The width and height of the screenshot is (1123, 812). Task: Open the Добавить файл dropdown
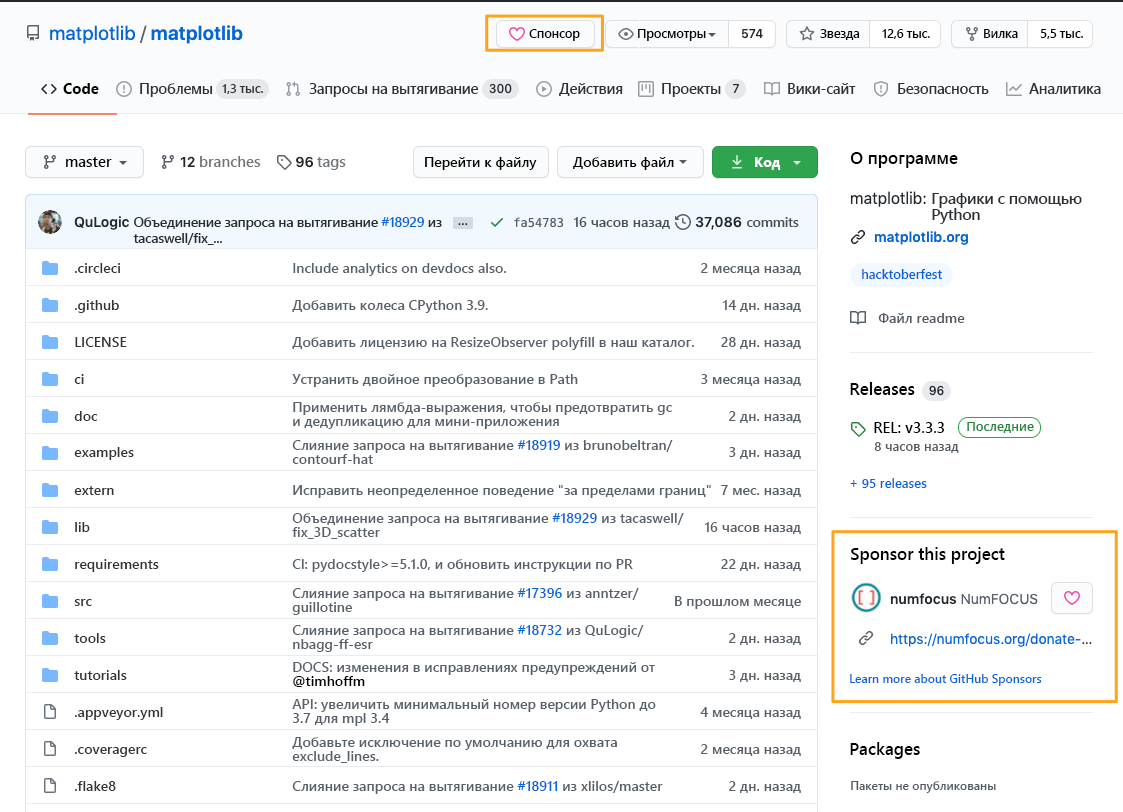tap(630, 161)
